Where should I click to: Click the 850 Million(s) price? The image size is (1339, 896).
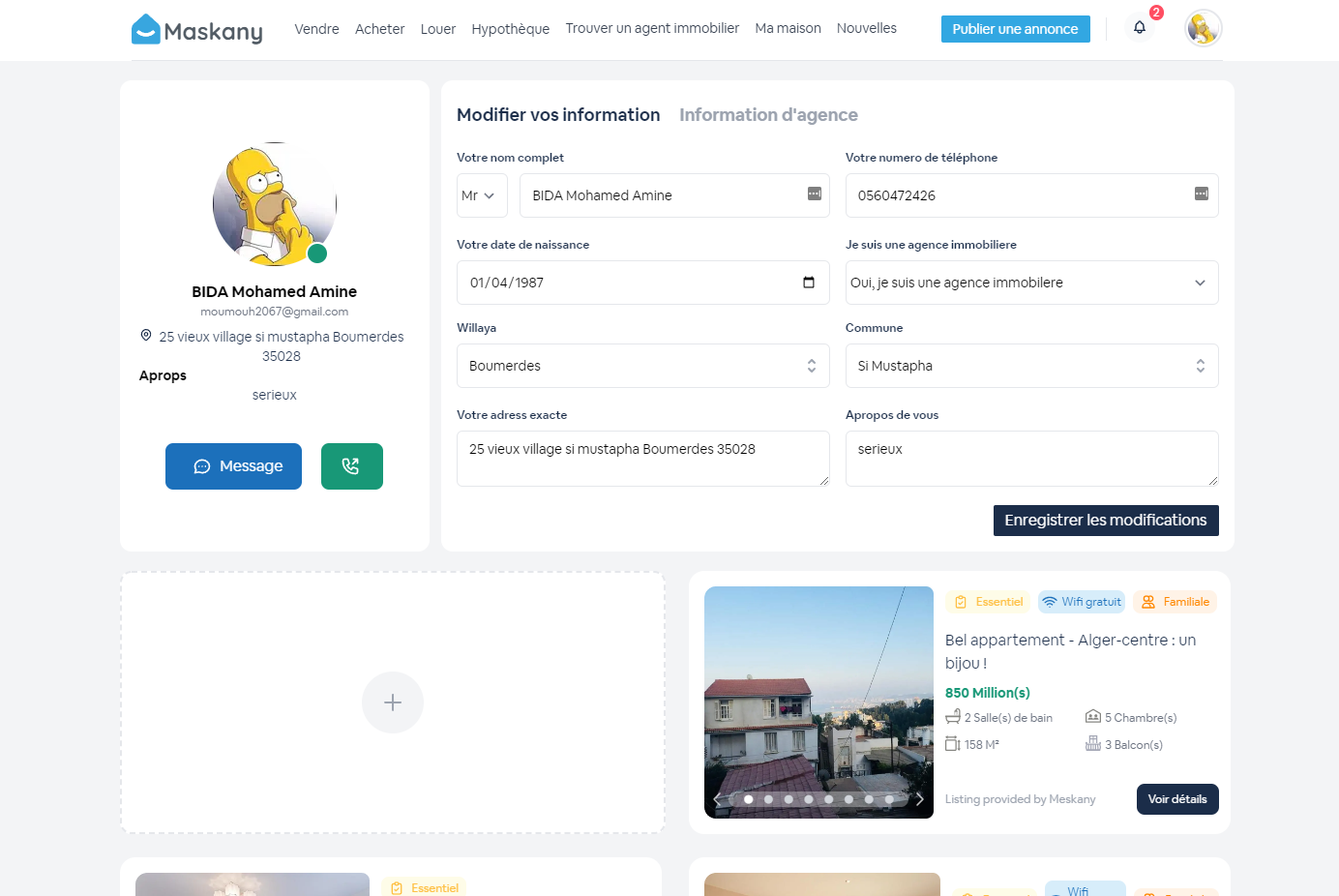[x=988, y=693]
